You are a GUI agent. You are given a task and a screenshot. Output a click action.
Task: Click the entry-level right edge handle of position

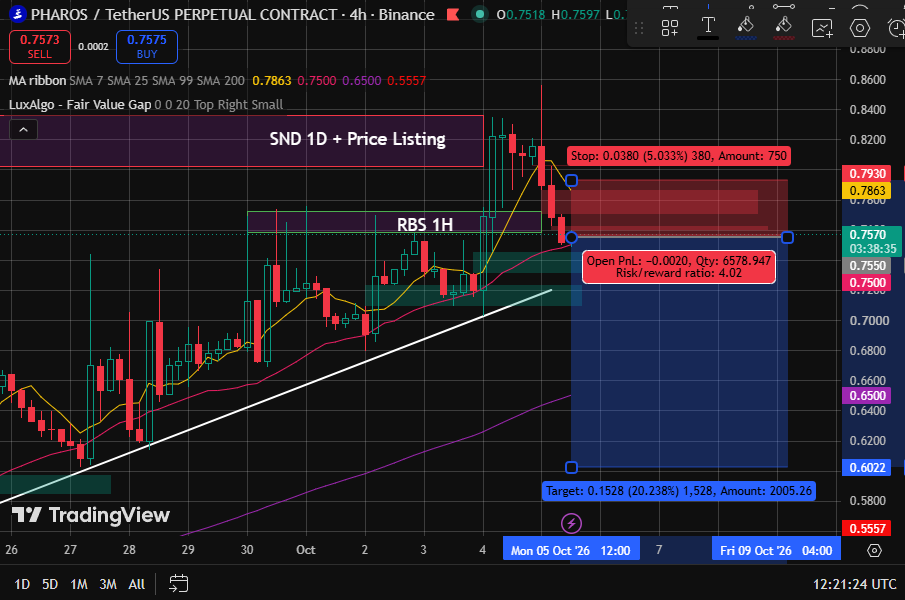[787, 237]
